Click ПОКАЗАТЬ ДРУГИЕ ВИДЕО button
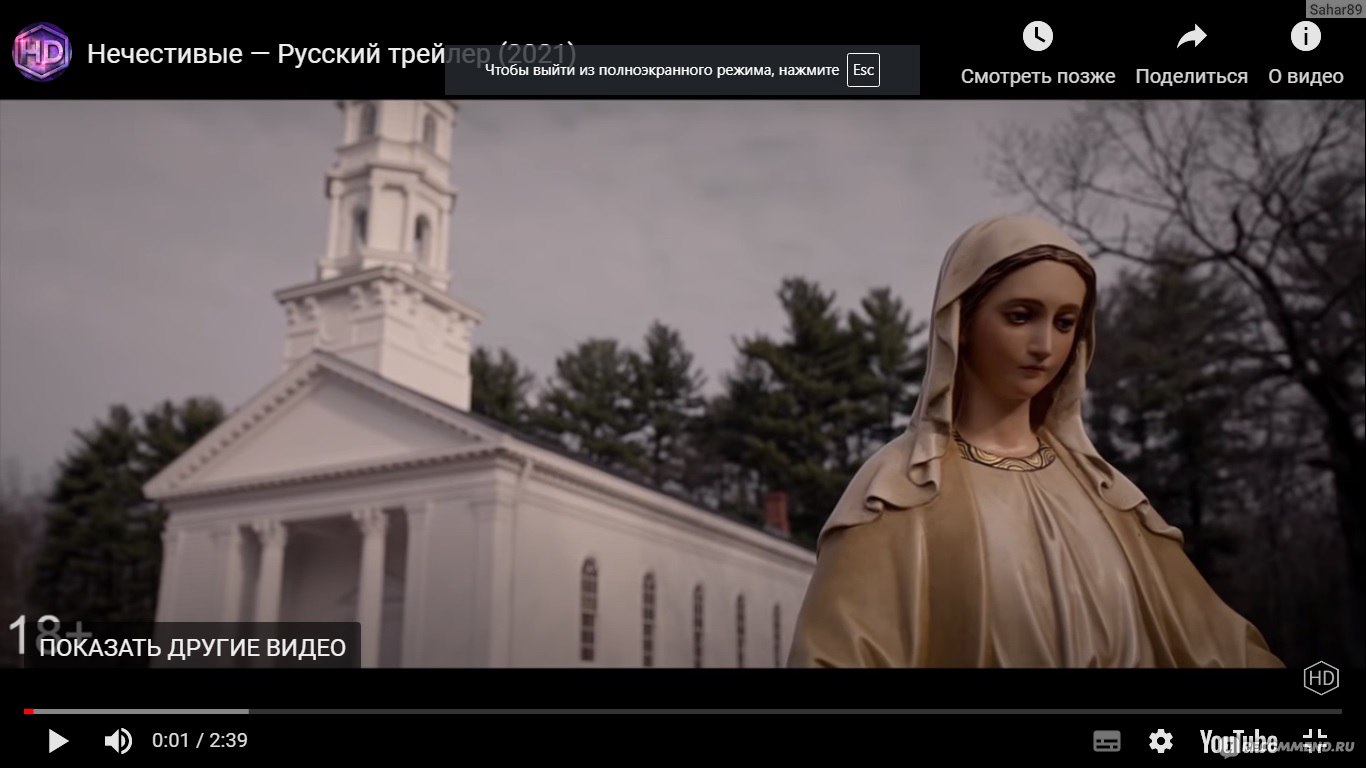1366x768 pixels. pyautogui.click(x=192, y=647)
